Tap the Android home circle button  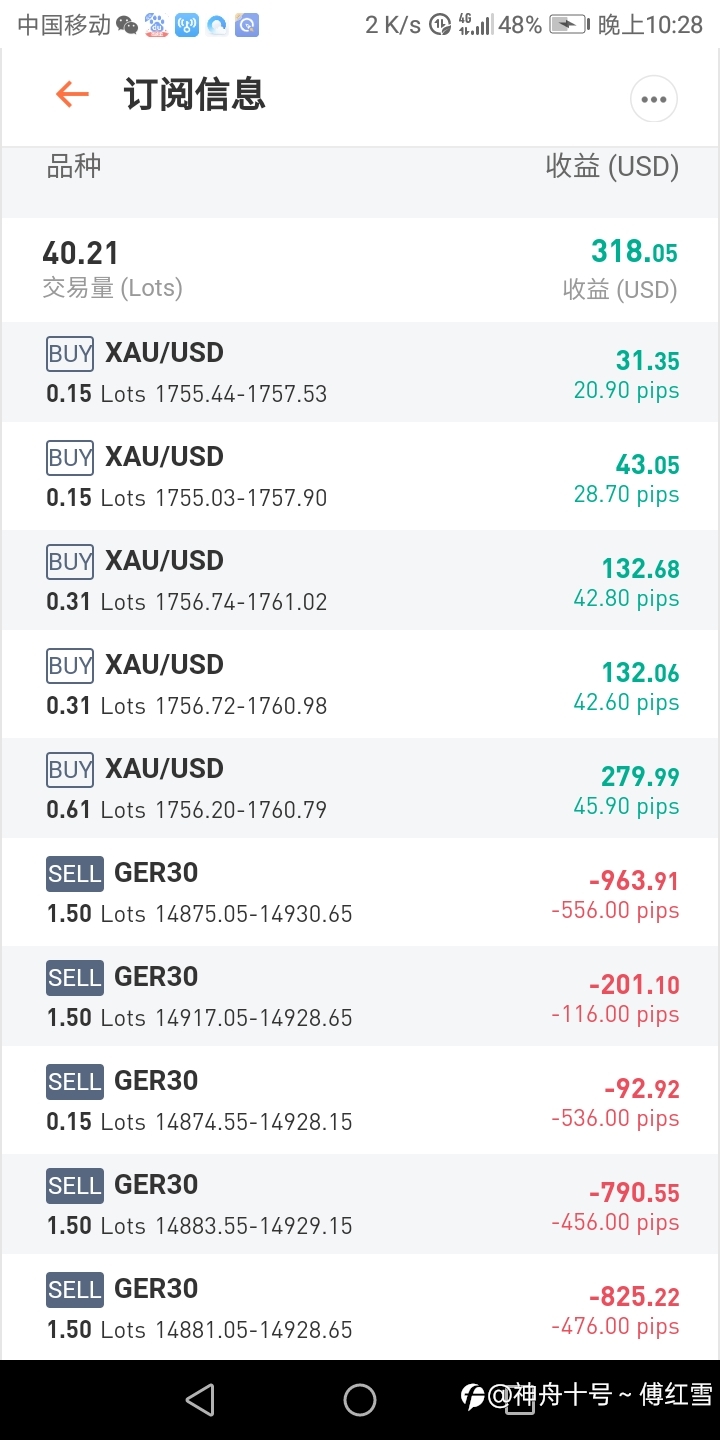pyautogui.click(x=360, y=1399)
